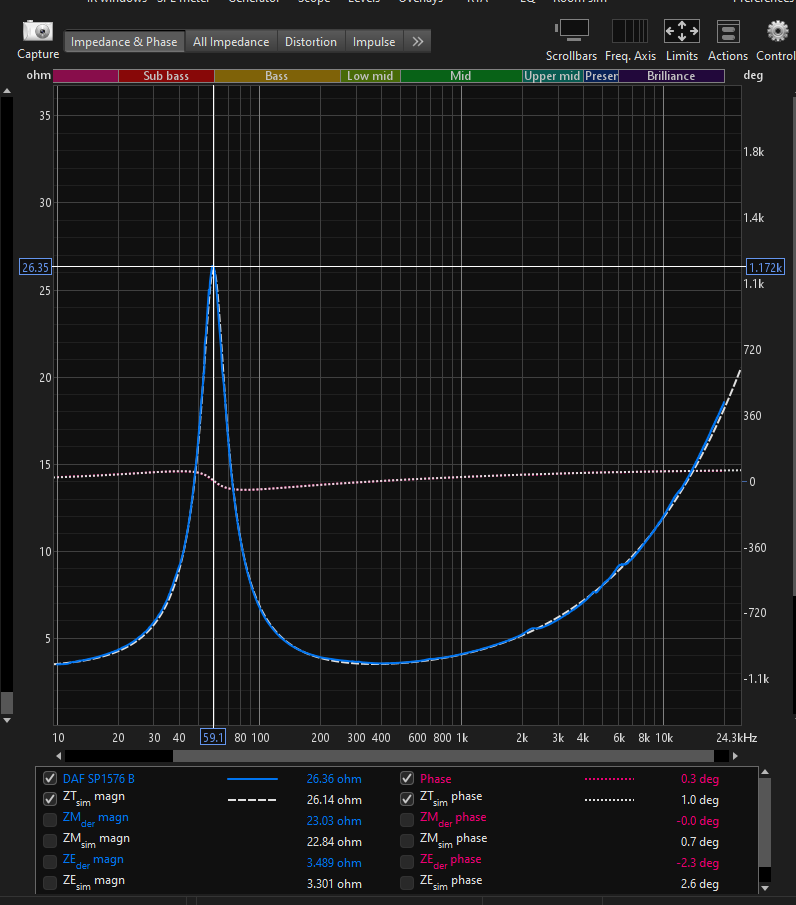Toggle the Scrollbars monitor icon
796x905 pixels.
571,31
